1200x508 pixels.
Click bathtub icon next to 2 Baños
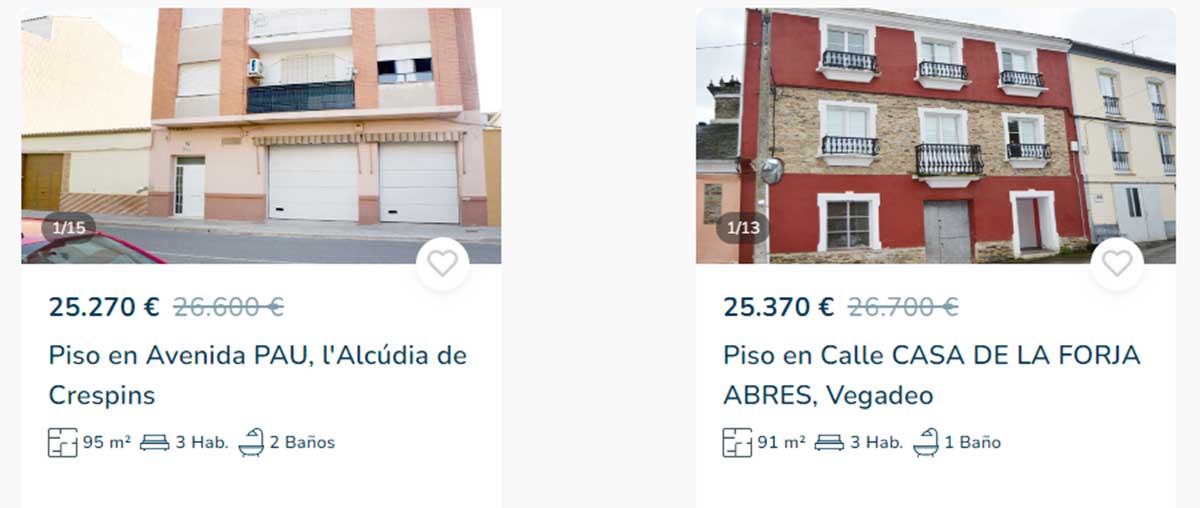[x=251, y=442]
